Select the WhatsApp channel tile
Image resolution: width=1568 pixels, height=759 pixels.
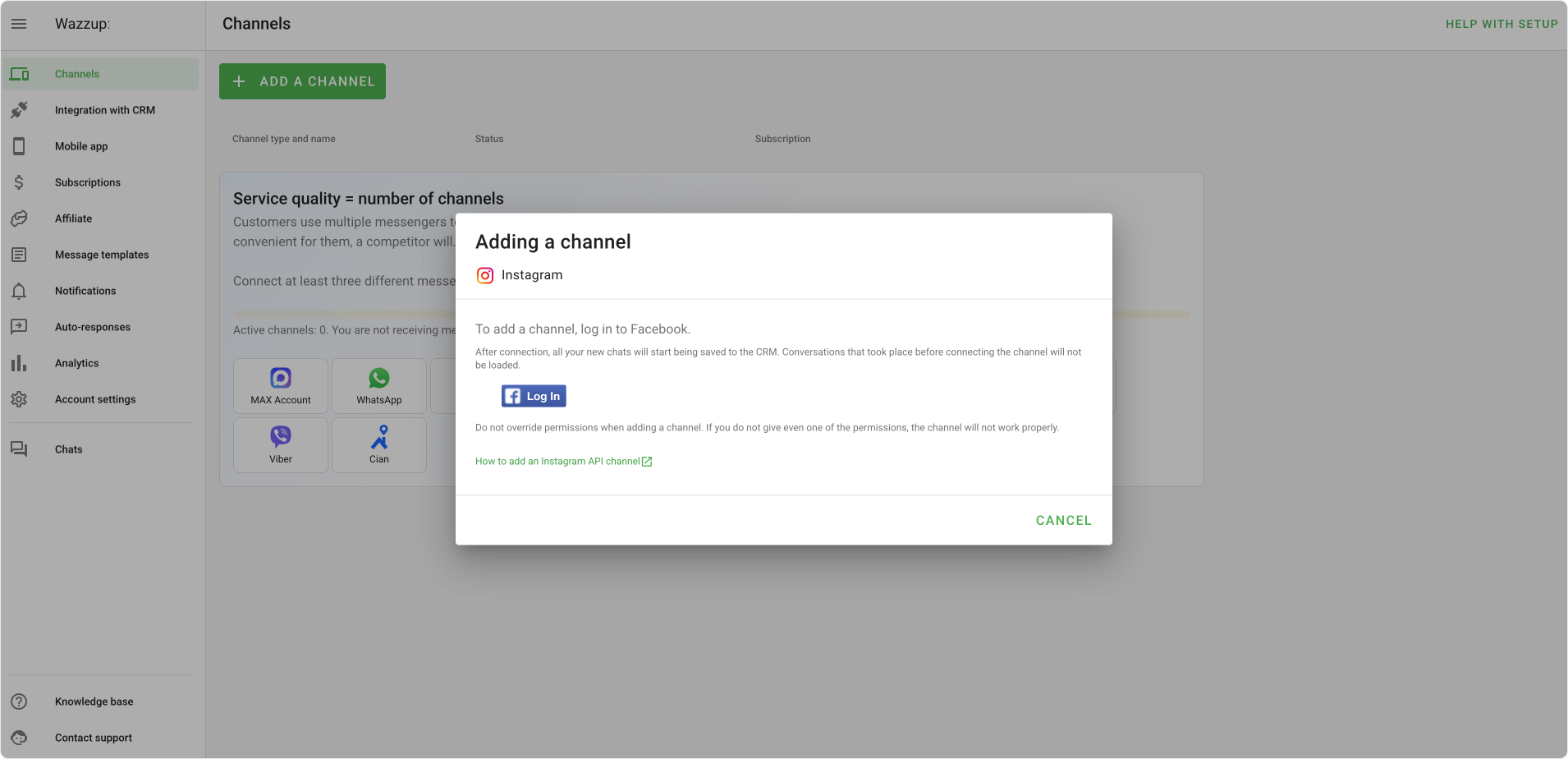[379, 386]
